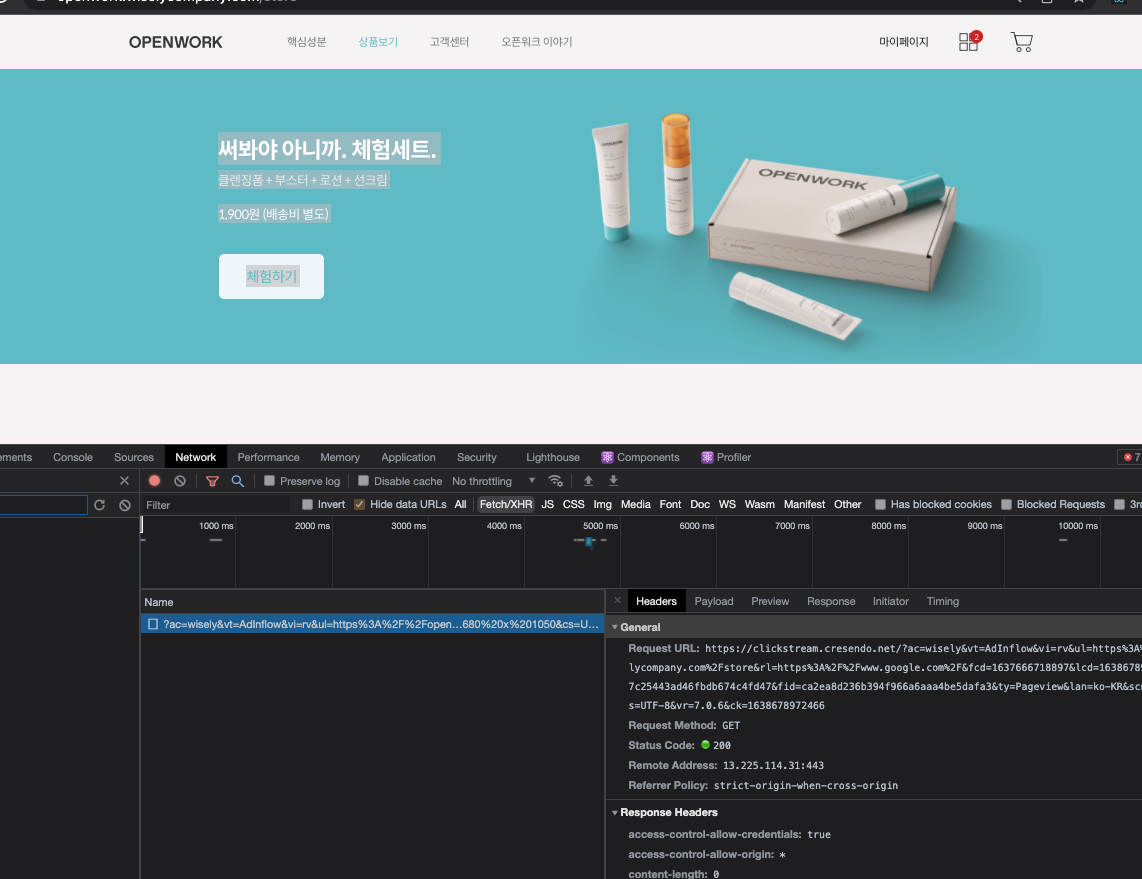The width and height of the screenshot is (1142, 879).
Task: Focus the network Filter input
Action: pos(216,505)
